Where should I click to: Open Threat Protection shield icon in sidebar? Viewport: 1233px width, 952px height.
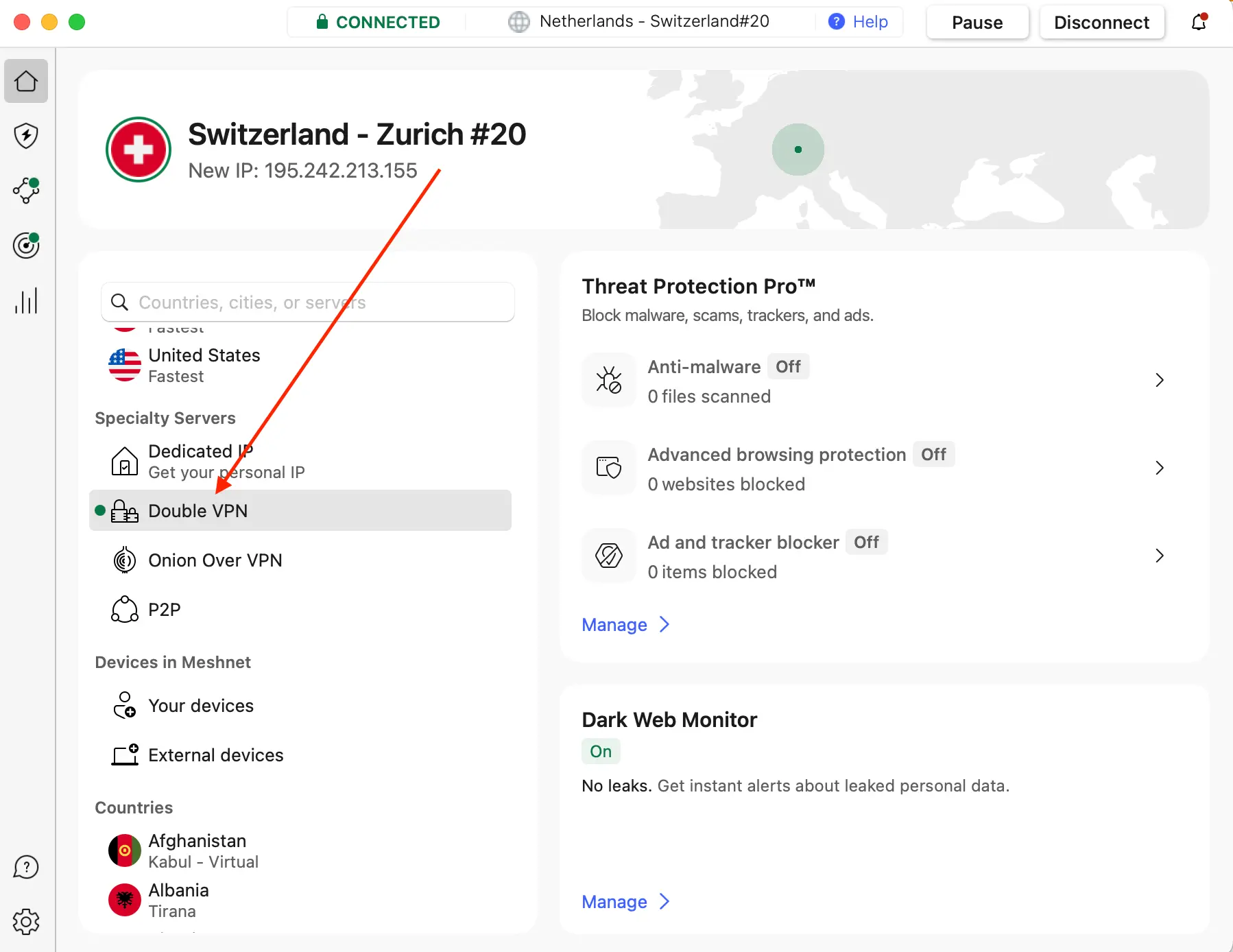(26, 136)
